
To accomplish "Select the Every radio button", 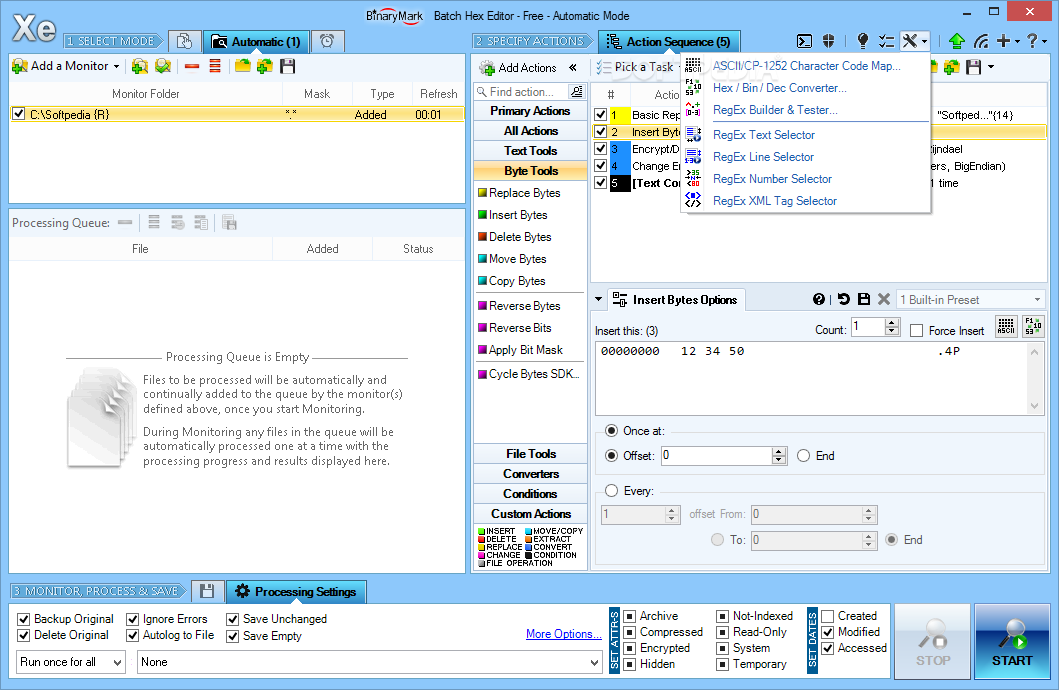I will [x=611, y=491].
